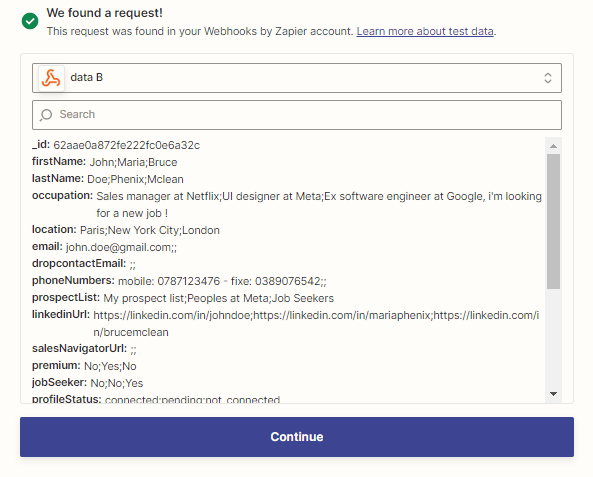Screen dimensions: 593x477
Task: Click the vertical scrollbar thumb
Action: pyautogui.click(x=553, y=221)
